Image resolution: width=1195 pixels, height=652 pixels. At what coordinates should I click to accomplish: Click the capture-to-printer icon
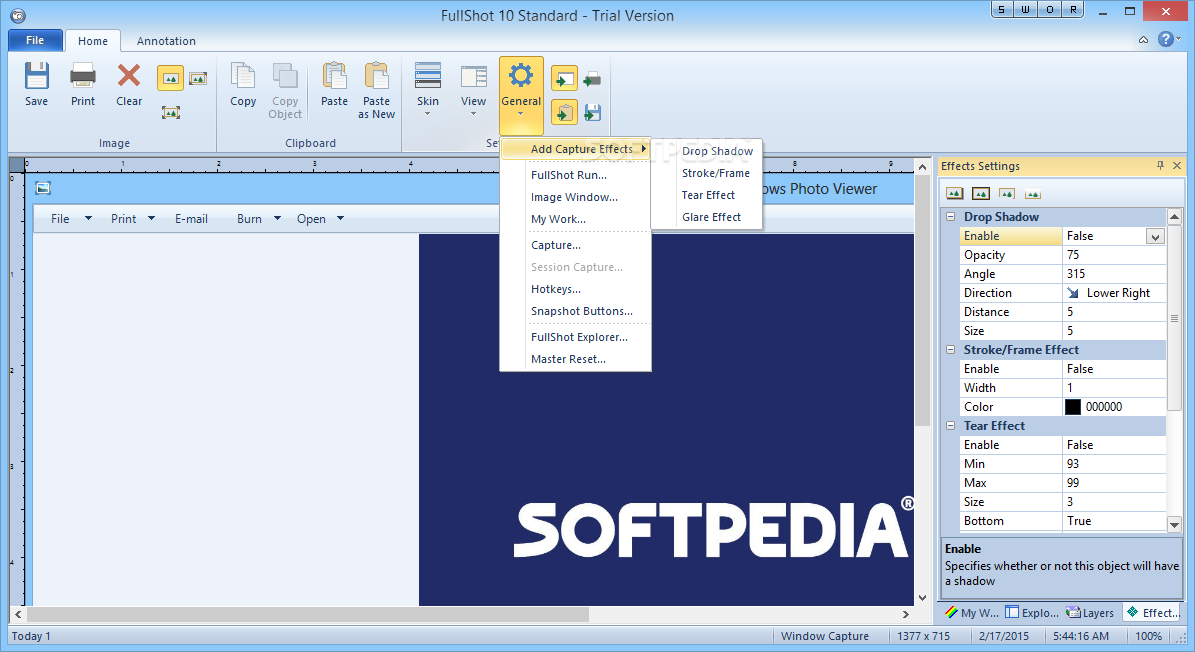click(592, 78)
